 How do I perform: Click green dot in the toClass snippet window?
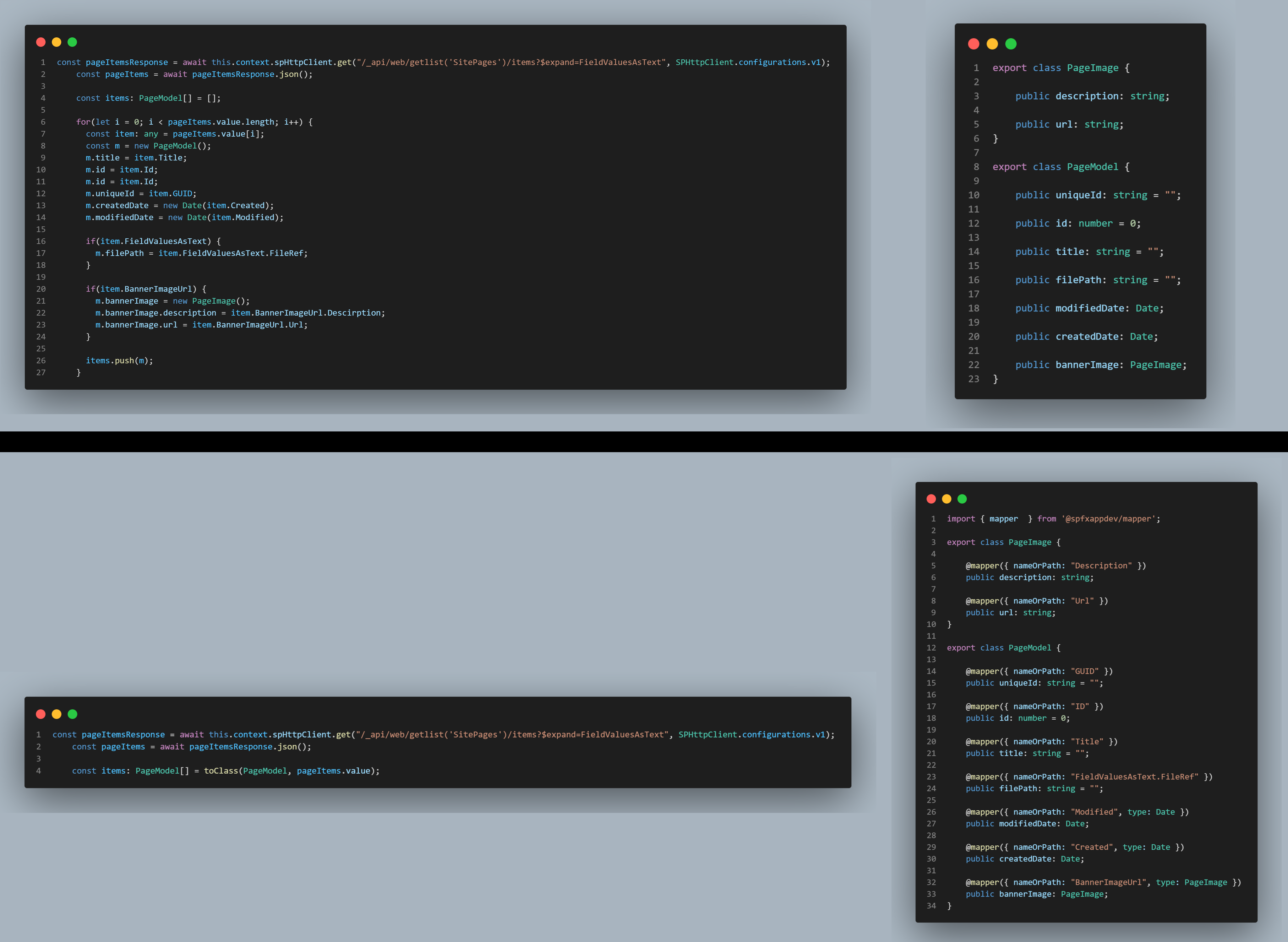(73, 714)
